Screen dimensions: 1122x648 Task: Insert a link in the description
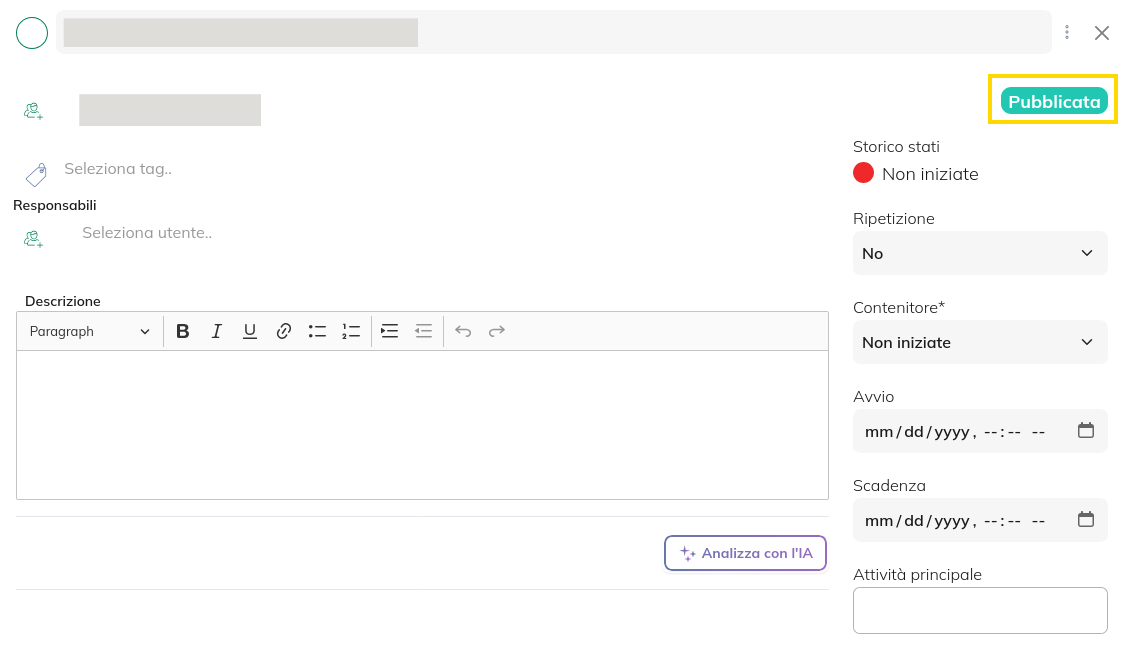284,331
